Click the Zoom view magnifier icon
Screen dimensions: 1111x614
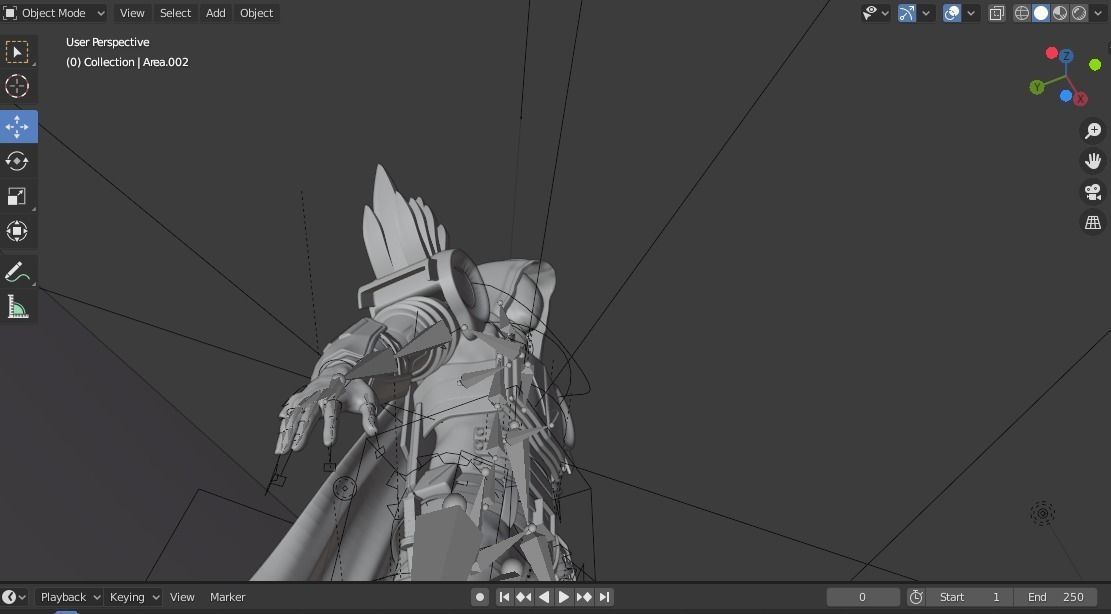(x=1093, y=131)
